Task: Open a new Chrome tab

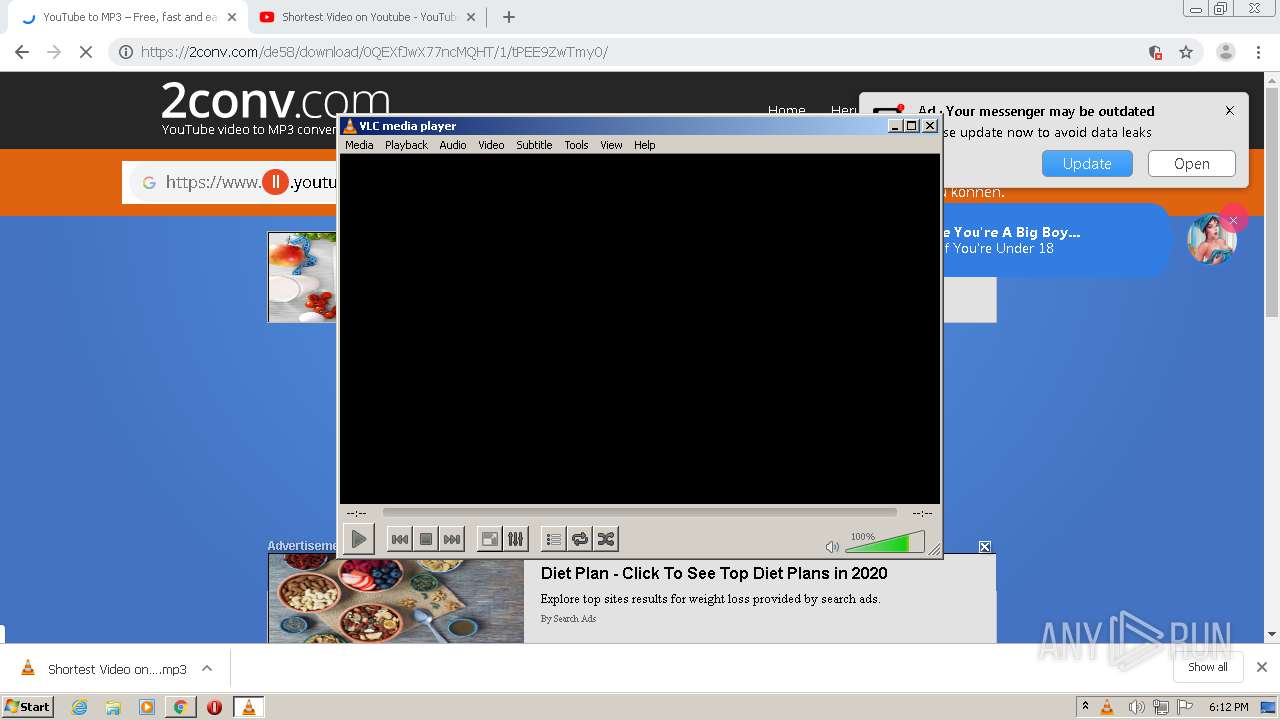Action: point(509,17)
